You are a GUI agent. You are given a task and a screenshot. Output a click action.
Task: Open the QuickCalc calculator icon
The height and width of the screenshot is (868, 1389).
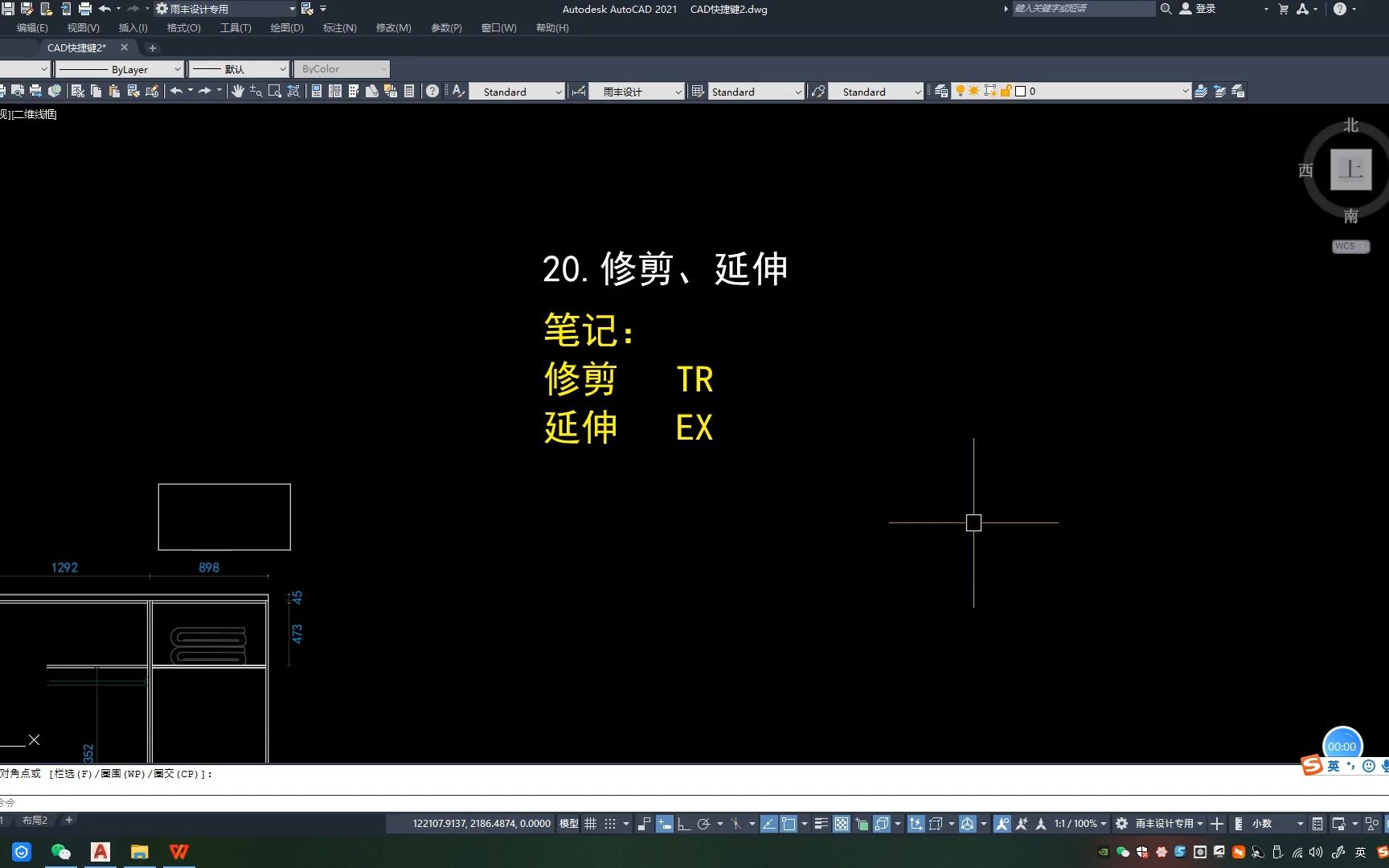tap(409, 91)
